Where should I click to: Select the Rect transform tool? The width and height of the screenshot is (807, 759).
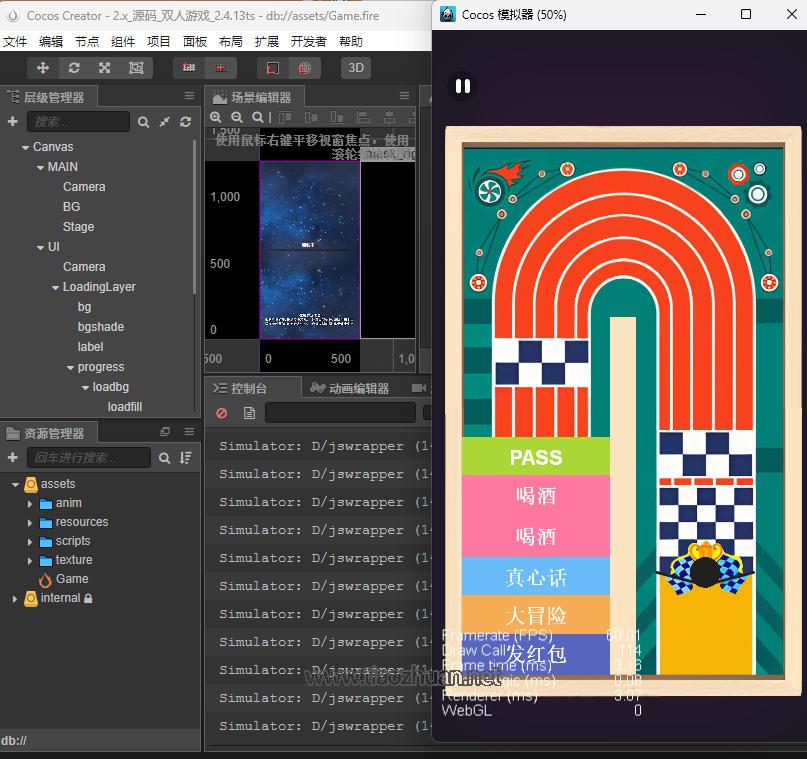coord(136,68)
